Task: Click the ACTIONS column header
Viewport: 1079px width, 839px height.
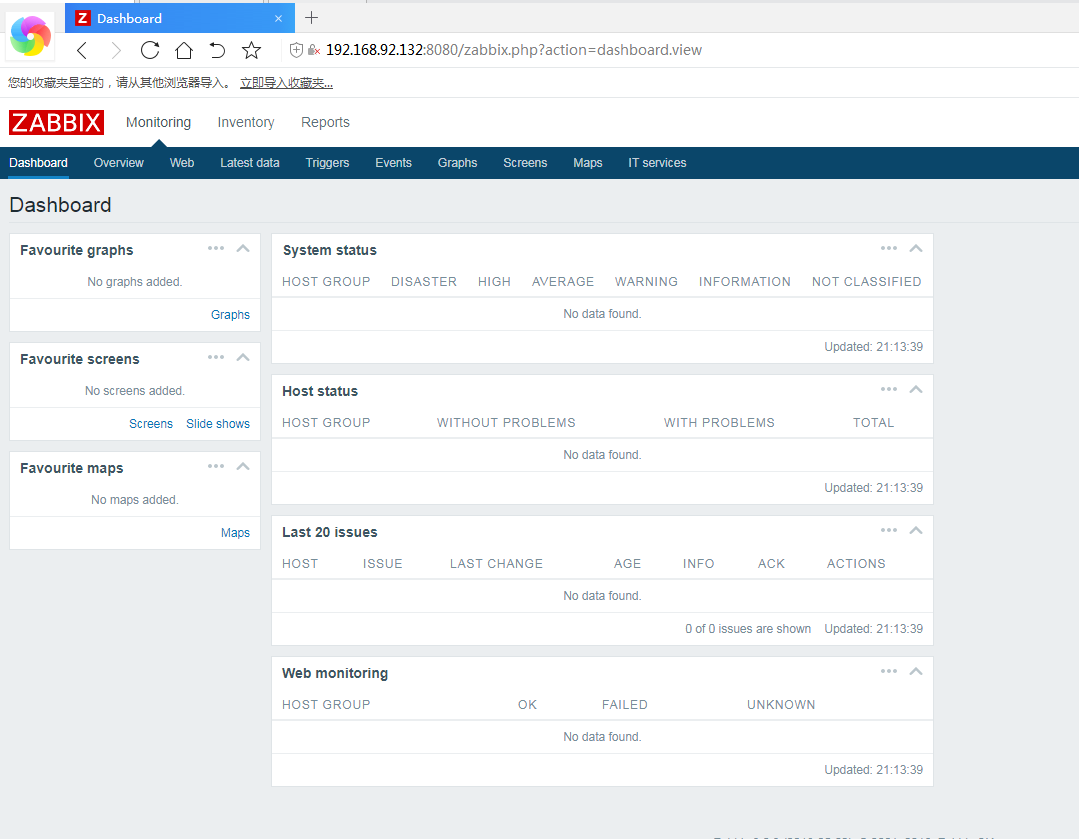Action: (x=856, y=564)
